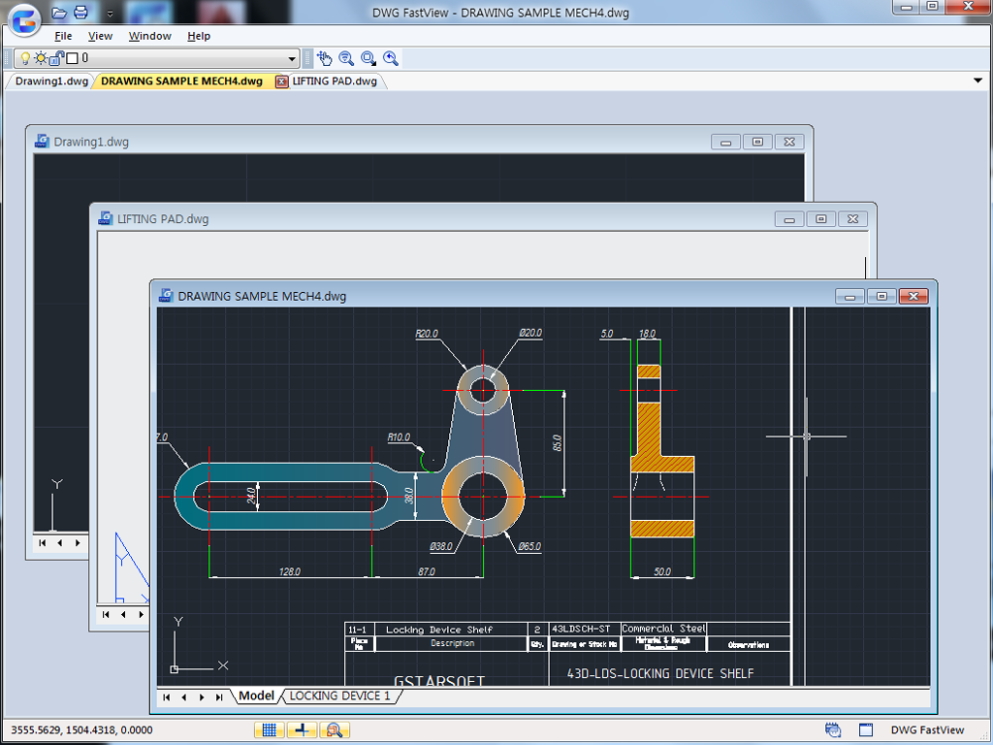Click the 50.0 dimension in section view
Viewport: 993px width, 745px height.
662,571
